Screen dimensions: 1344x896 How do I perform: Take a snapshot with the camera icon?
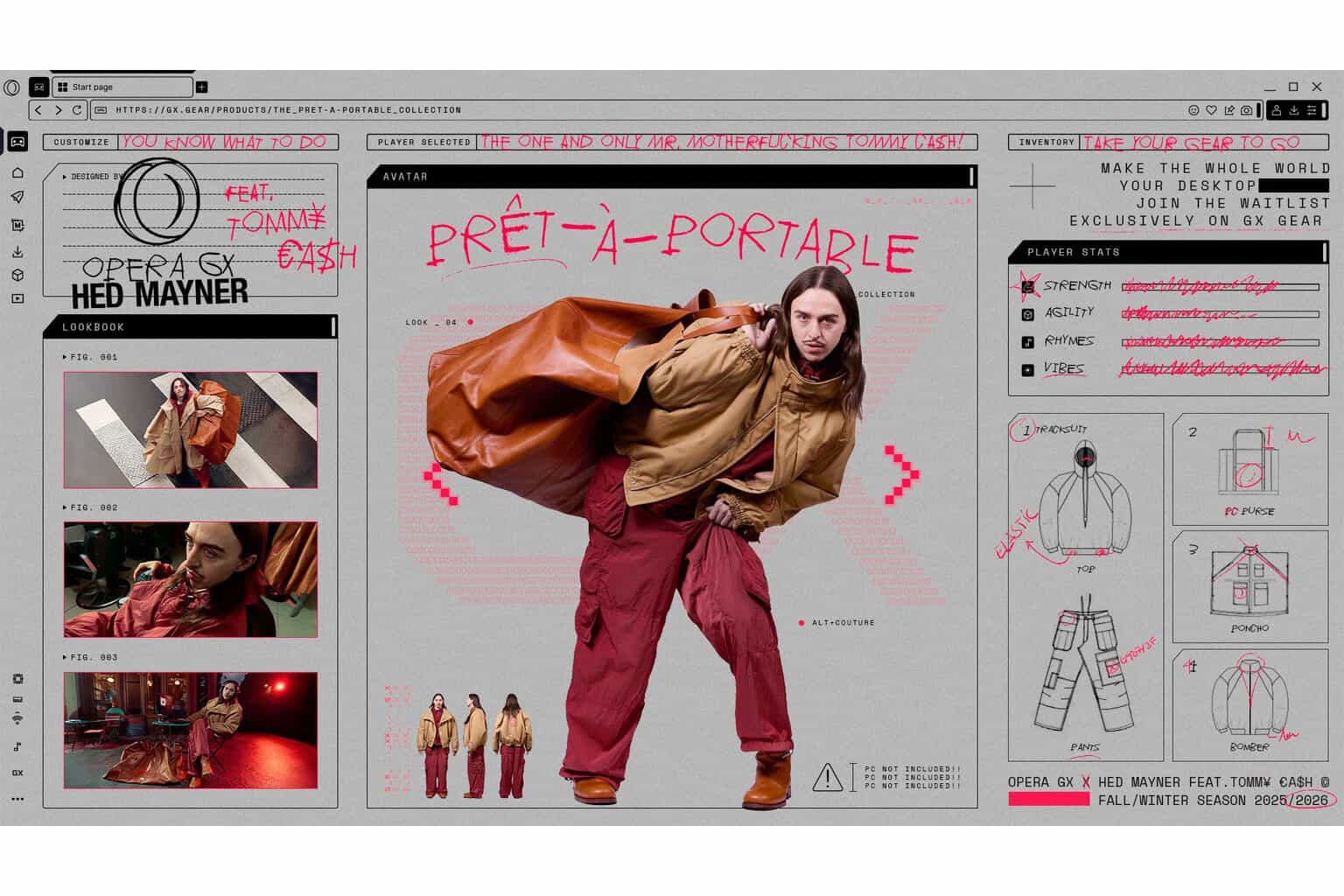coord(1247,110)
